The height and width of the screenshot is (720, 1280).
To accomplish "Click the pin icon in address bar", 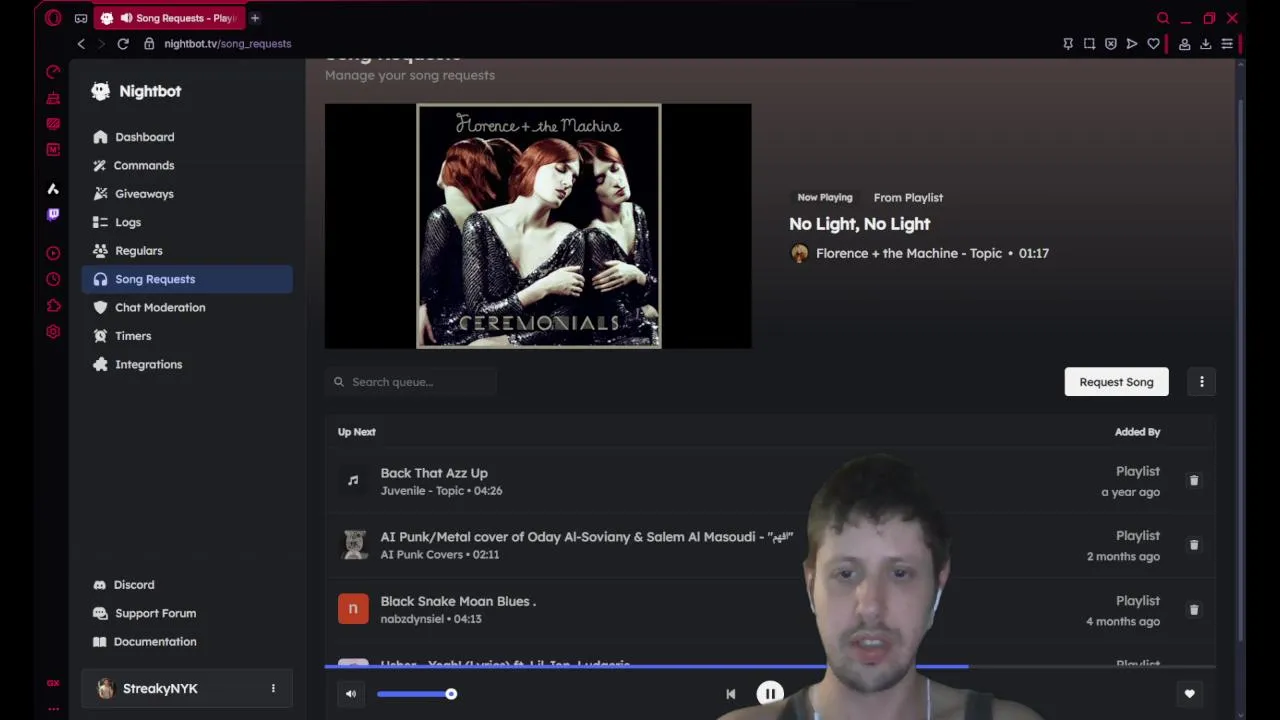I will coord(1068,44).
